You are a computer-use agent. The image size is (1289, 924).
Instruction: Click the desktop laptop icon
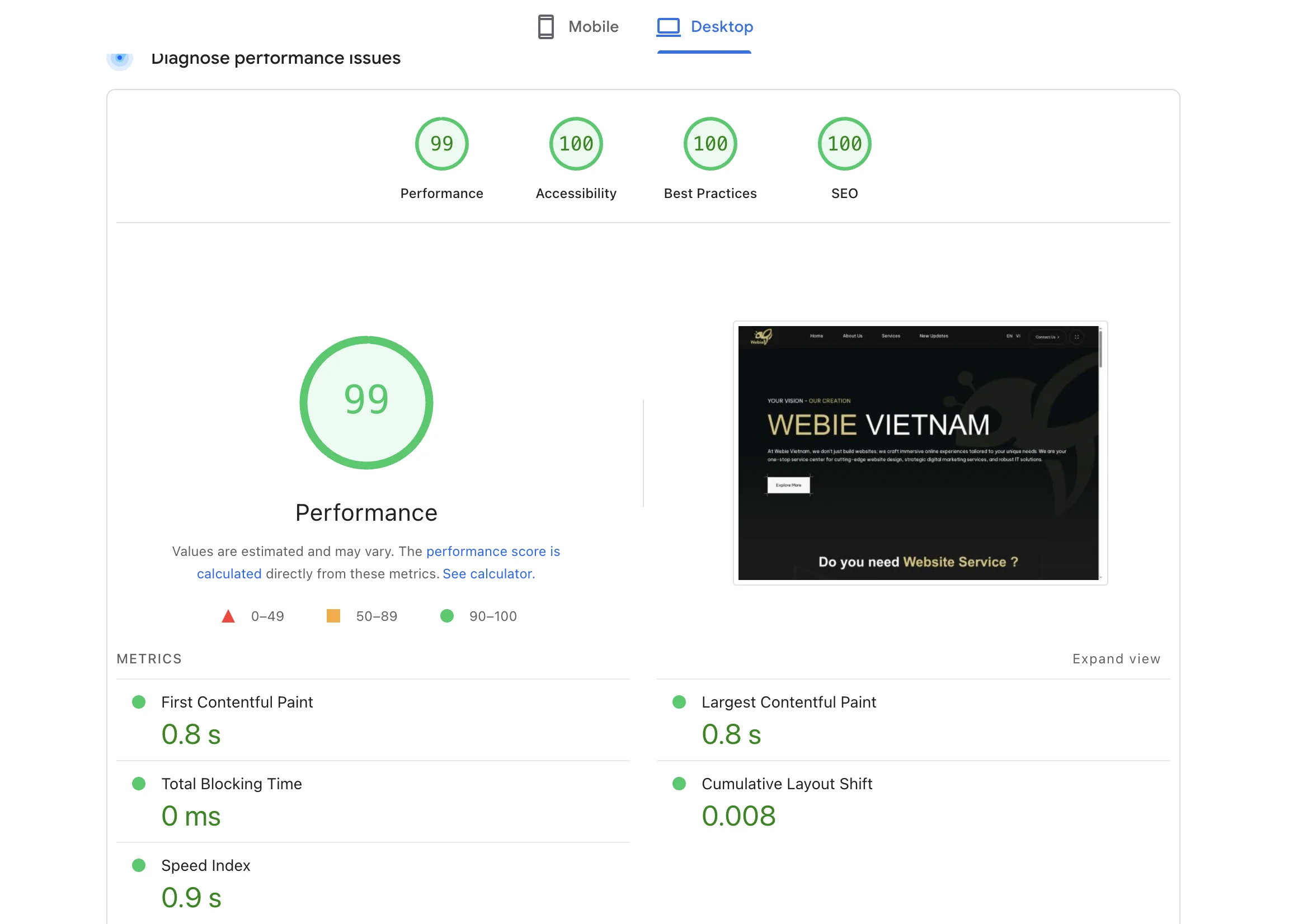pos(669,27)
